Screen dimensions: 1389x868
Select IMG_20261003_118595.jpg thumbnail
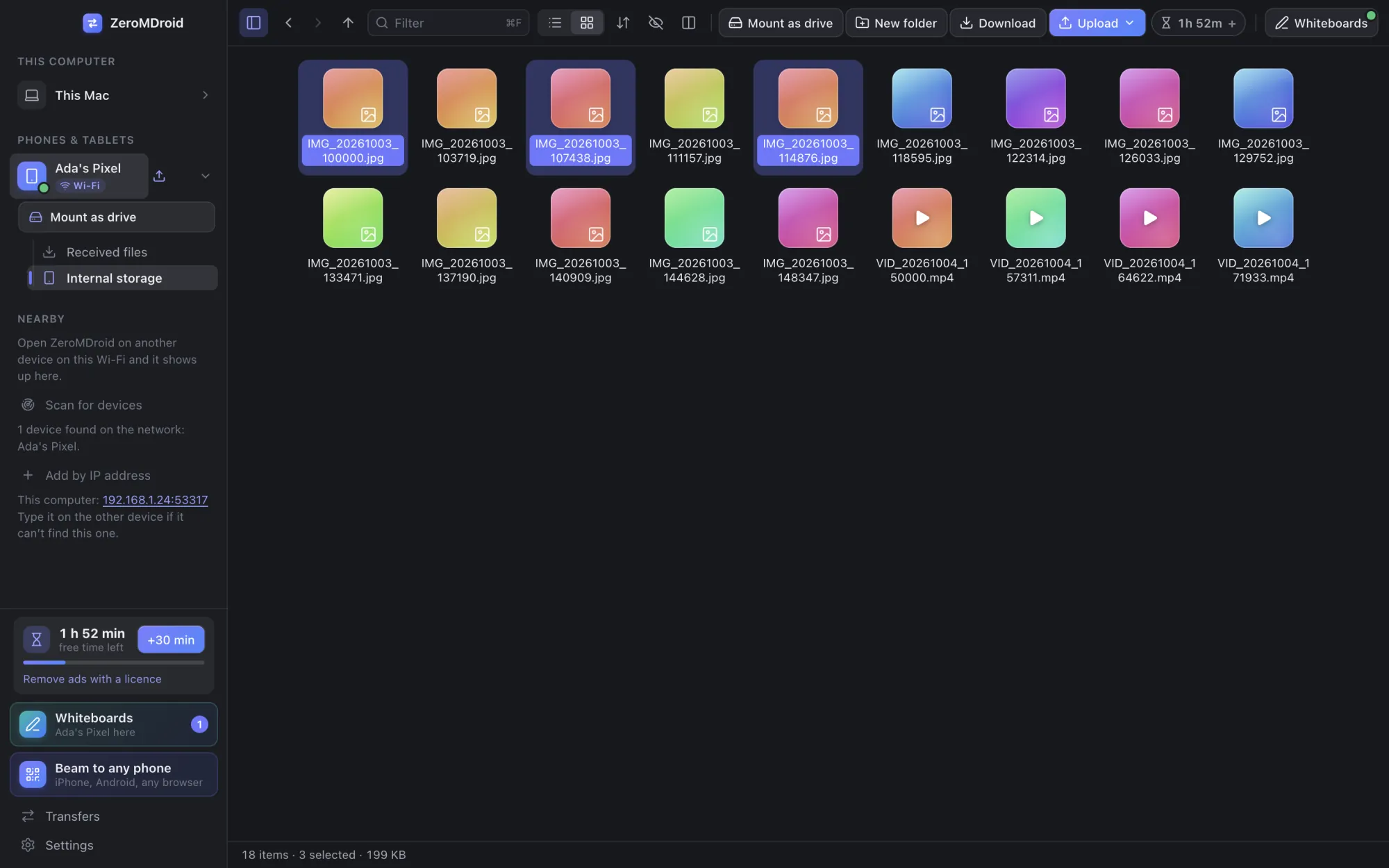coord(922,99)
